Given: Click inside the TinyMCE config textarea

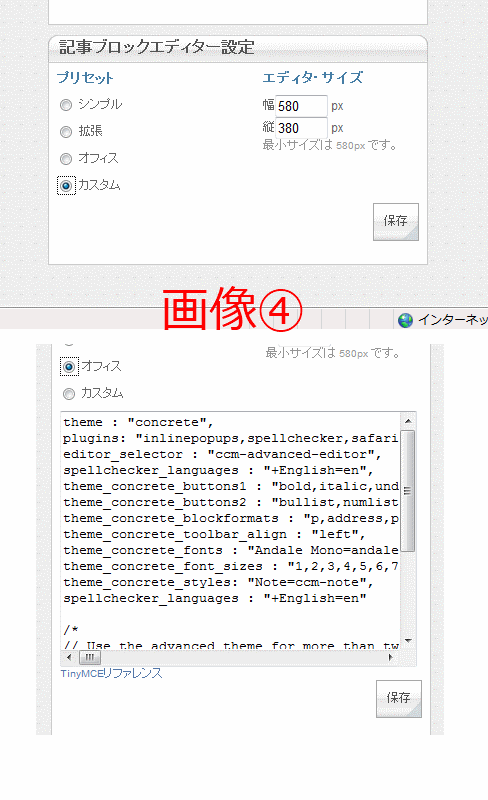Looking at the screenshot, I should [231, 531].
